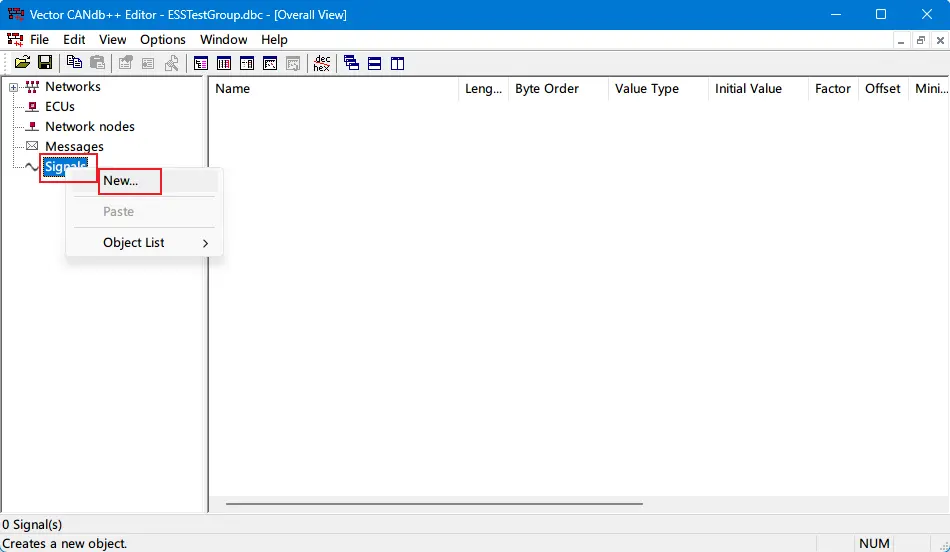
Task: Toggle the dec/hex number format icon
Action: point(321,63)
